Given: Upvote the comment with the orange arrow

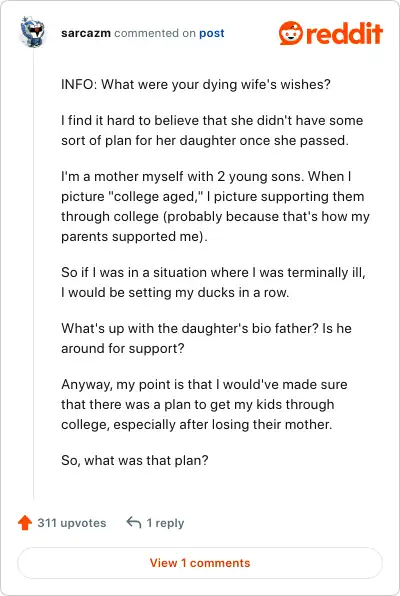Looking at the screenshot, I should tap(25, 523).
